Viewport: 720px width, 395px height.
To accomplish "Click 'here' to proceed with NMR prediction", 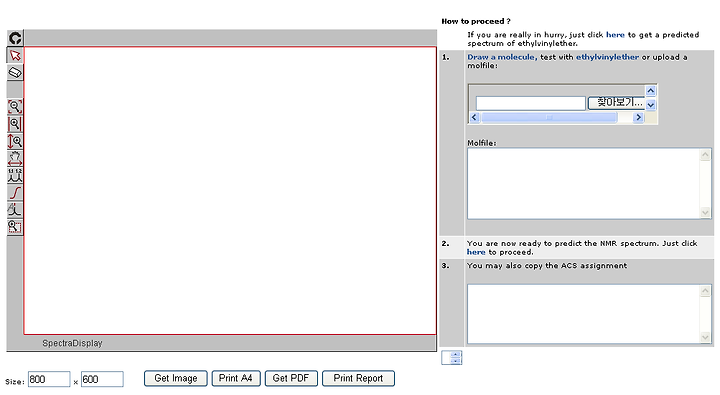I will point(476,252).
